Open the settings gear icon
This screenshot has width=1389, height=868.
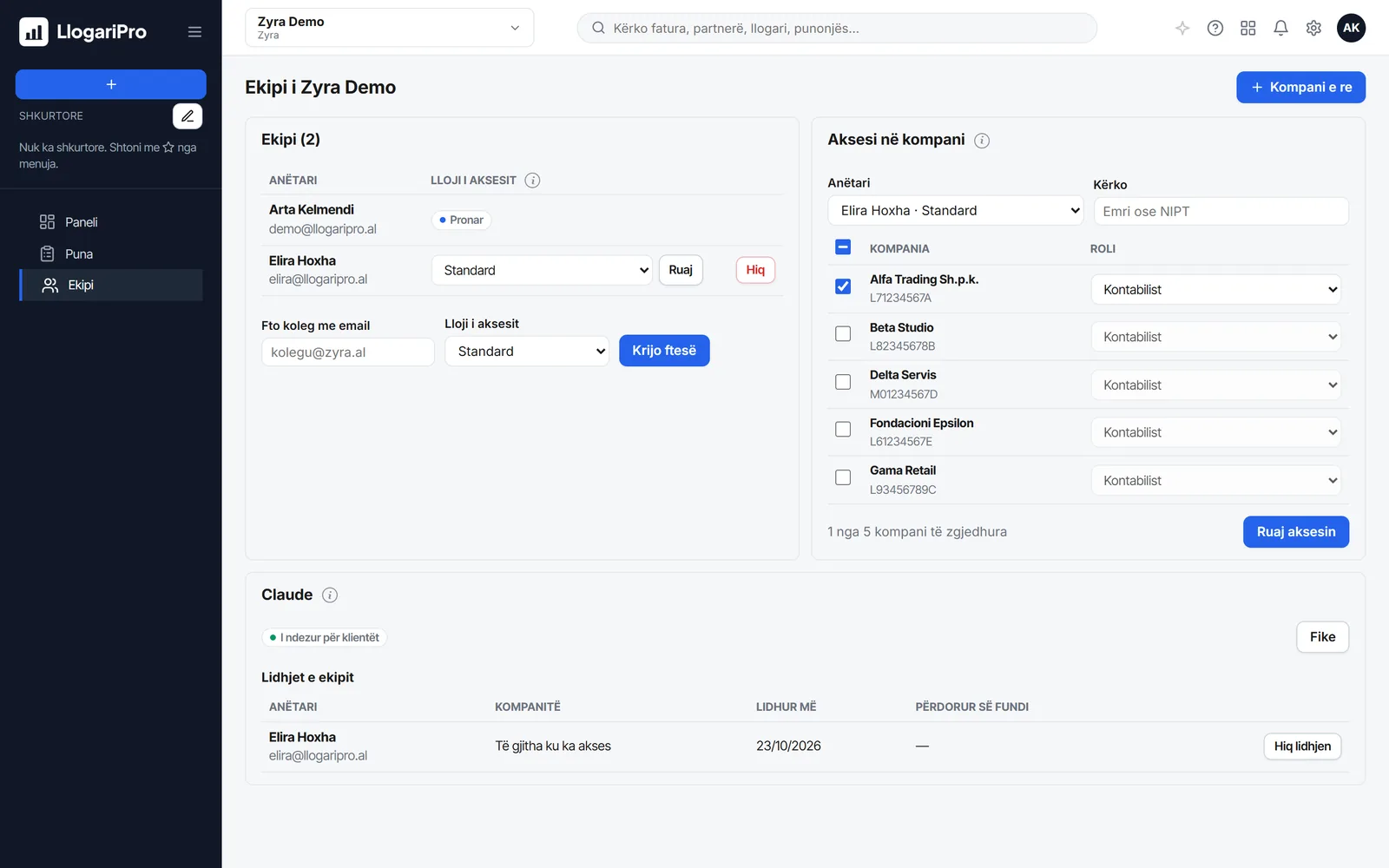pyautogui.click(x=1313, y=28)
